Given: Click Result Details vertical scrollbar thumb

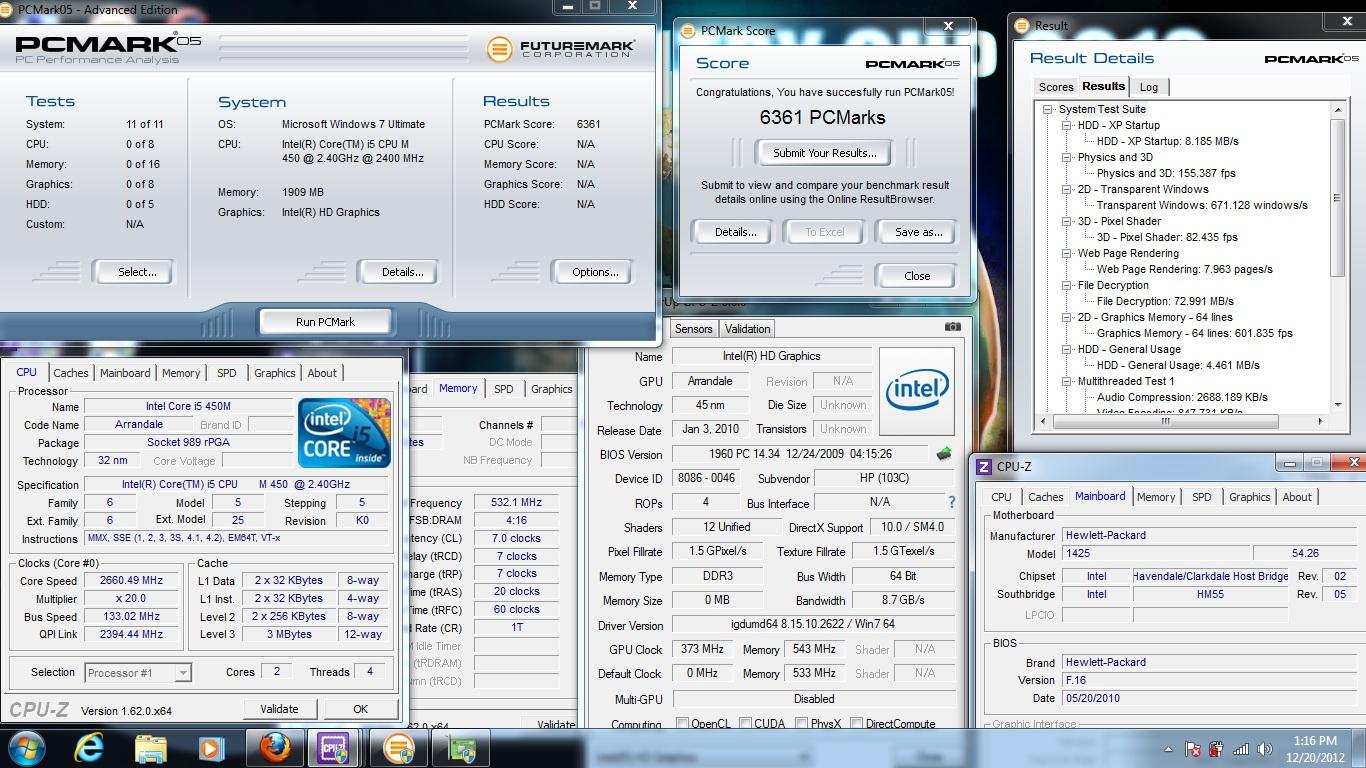Looking at the screenshot, I should coord(1339,198).
